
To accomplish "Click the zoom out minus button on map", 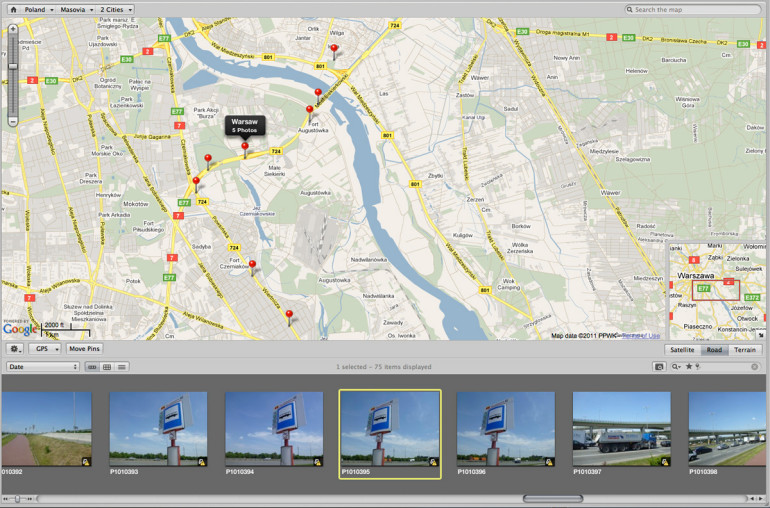I will pos(13,120).
